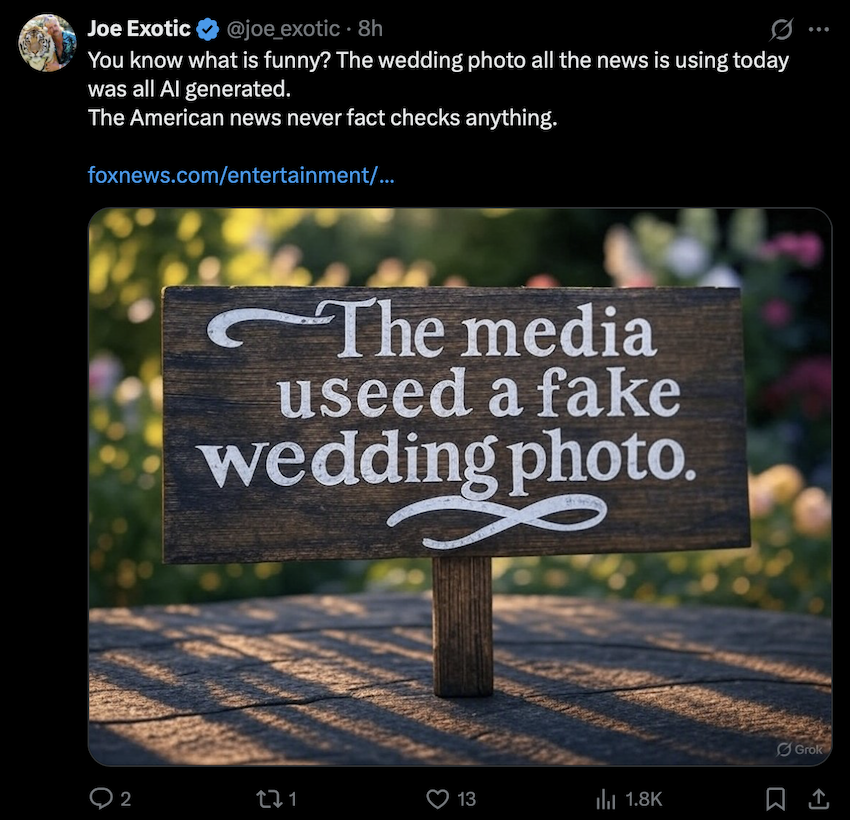Open Joe Exotic's profile picture avatar
The width and height of the screenshot is (850, 820).
pyautogui.click(x=47, y=43)
